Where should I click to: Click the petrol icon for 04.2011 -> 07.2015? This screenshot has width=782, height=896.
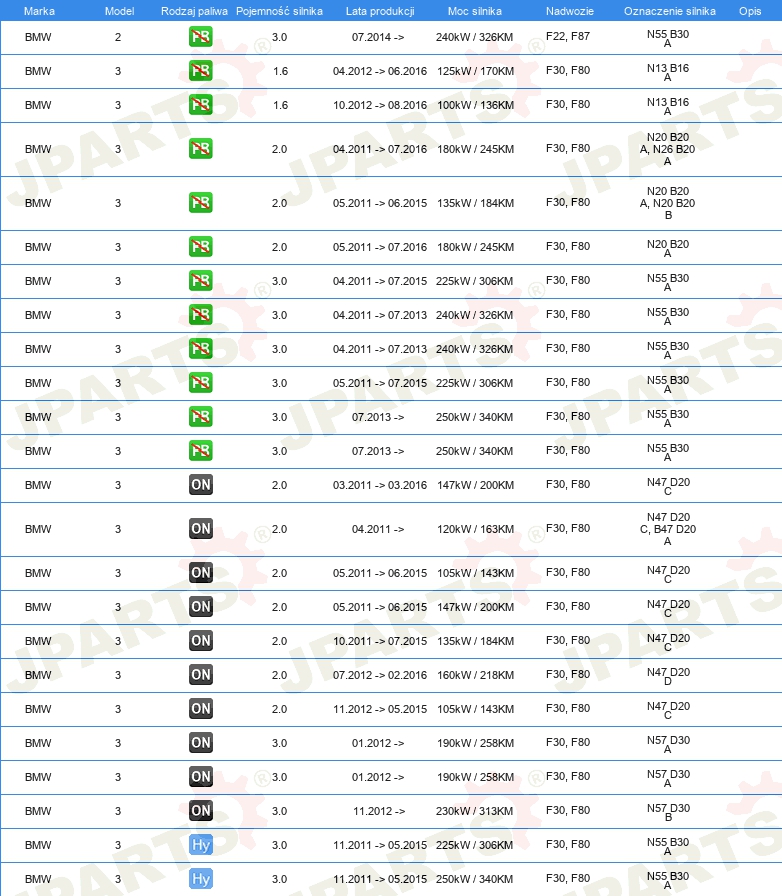point(201,281)
